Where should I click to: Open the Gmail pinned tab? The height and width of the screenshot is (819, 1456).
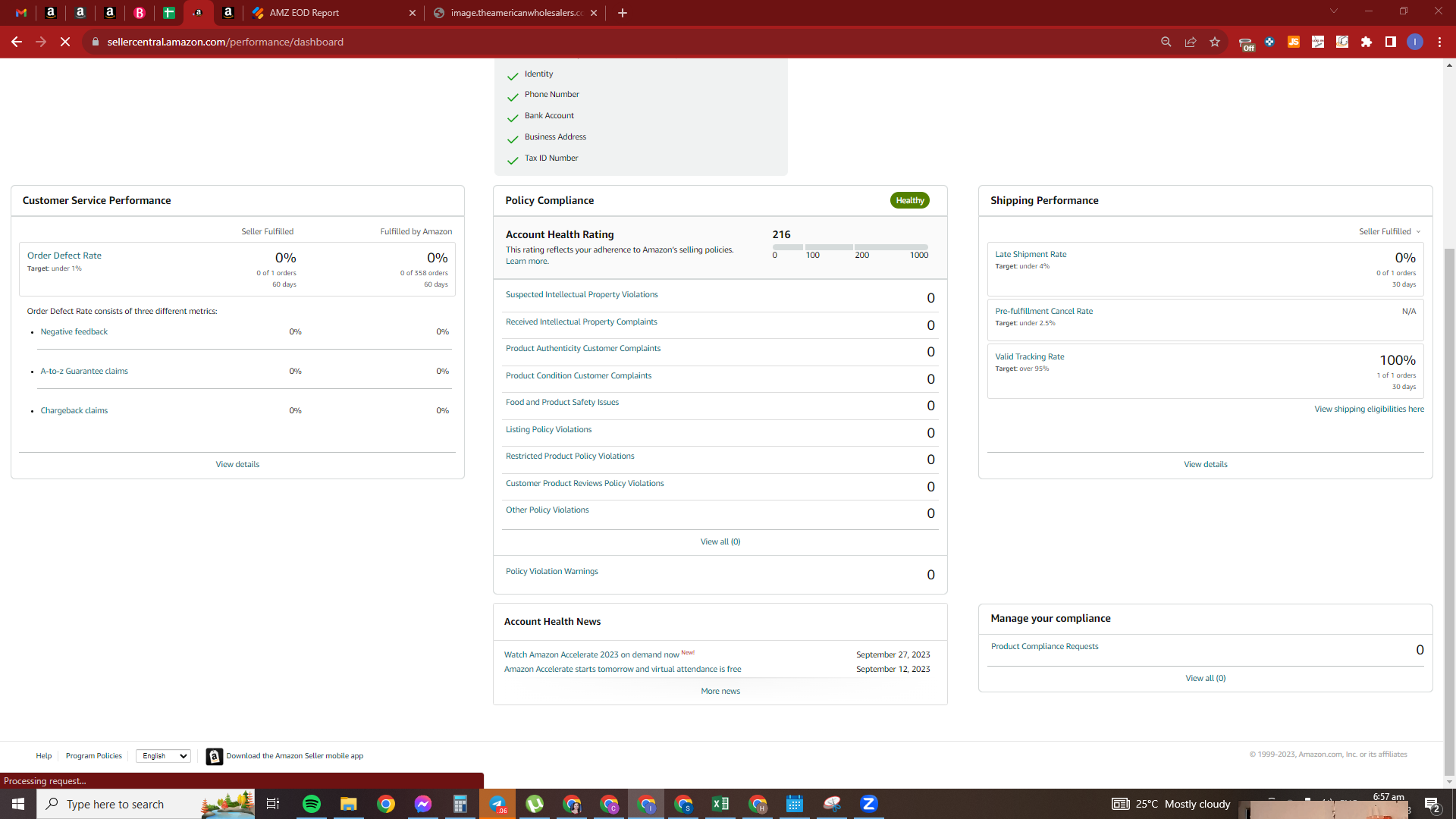click(21, 13)
